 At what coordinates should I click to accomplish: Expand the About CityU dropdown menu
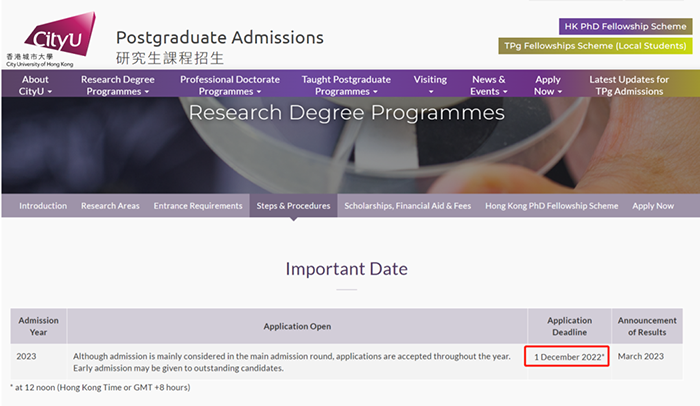35,86
